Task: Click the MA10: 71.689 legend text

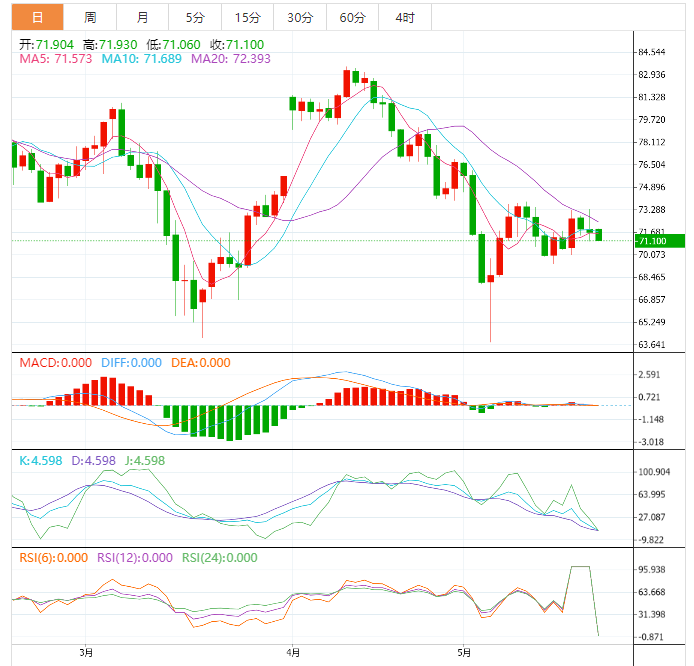Action: [142, 59]
